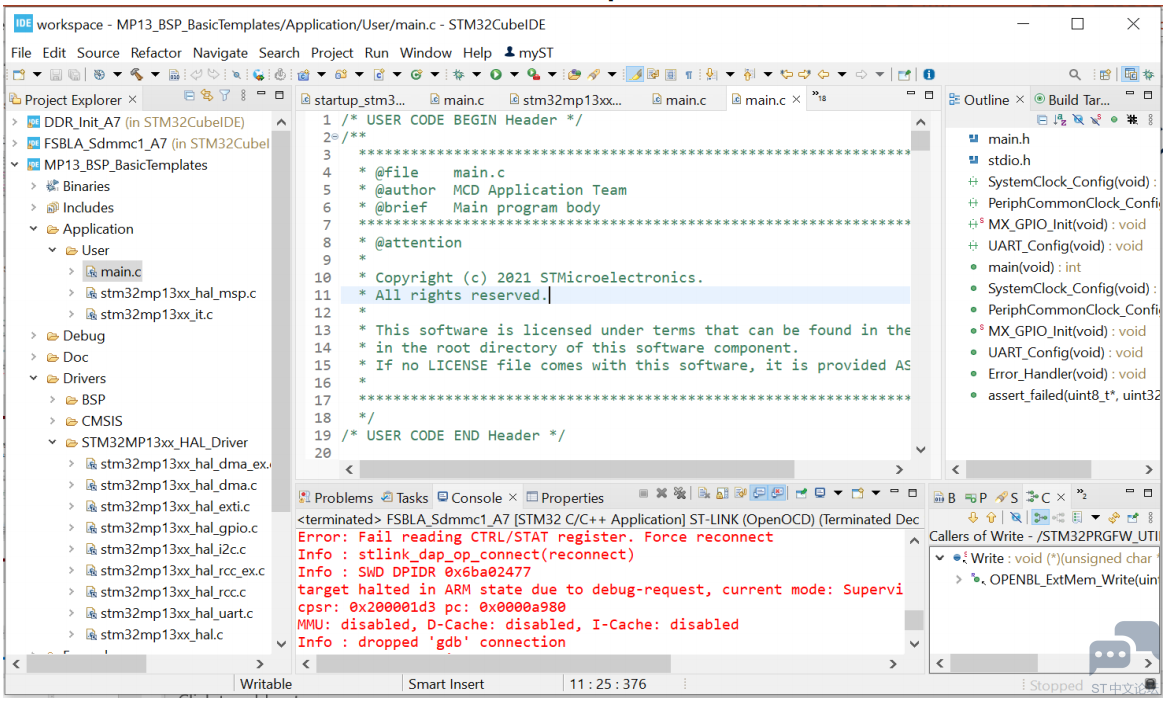Click the Run with red toolbox icon
This screenshot has width=1168, height=704.
pos(533,74)
